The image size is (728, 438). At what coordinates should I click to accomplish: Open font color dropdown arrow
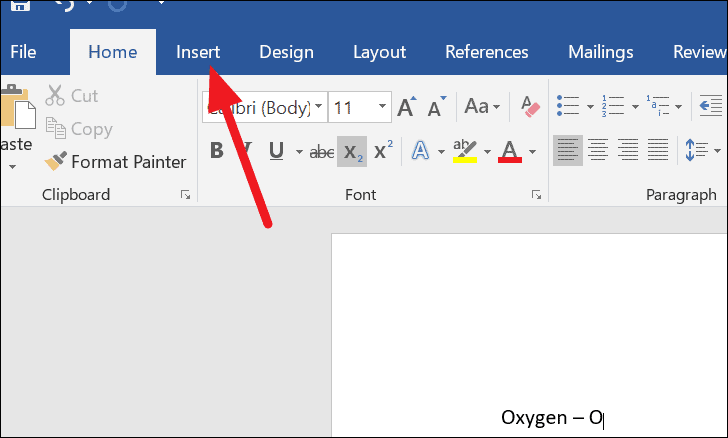(x=532, y=152)
